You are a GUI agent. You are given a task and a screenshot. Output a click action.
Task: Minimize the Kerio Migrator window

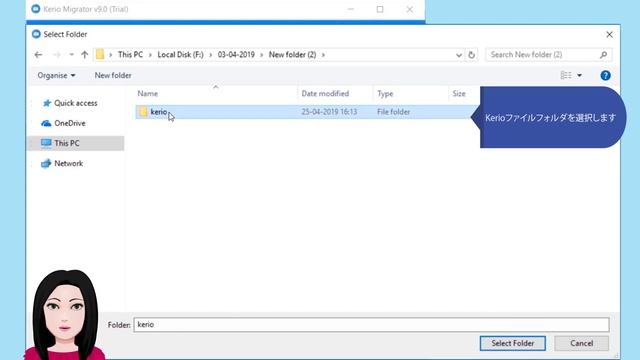pyautogui.click(x=351, y=9)
